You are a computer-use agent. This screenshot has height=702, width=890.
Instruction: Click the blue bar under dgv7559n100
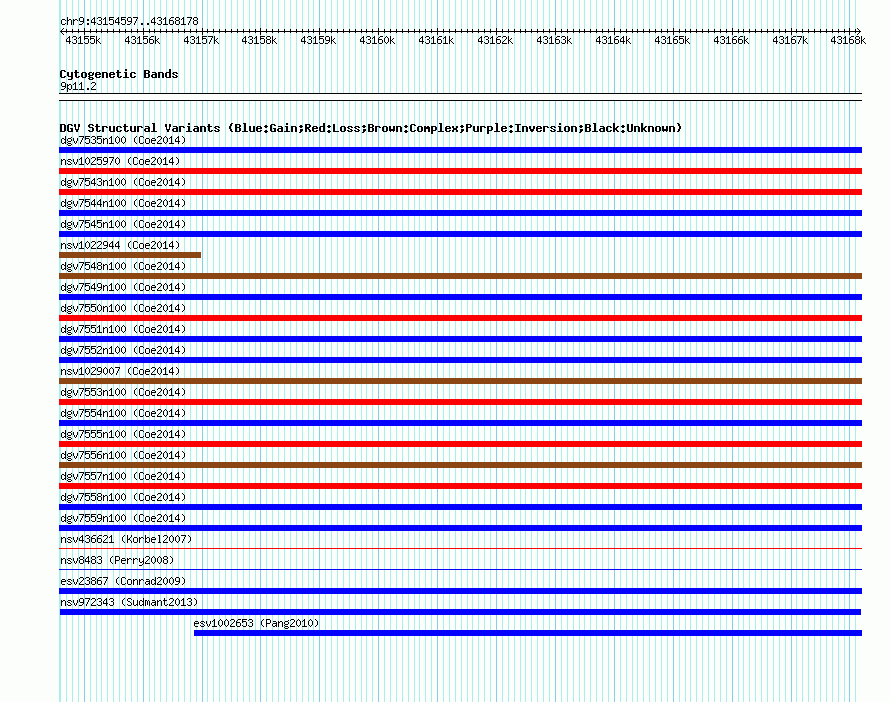460,528
